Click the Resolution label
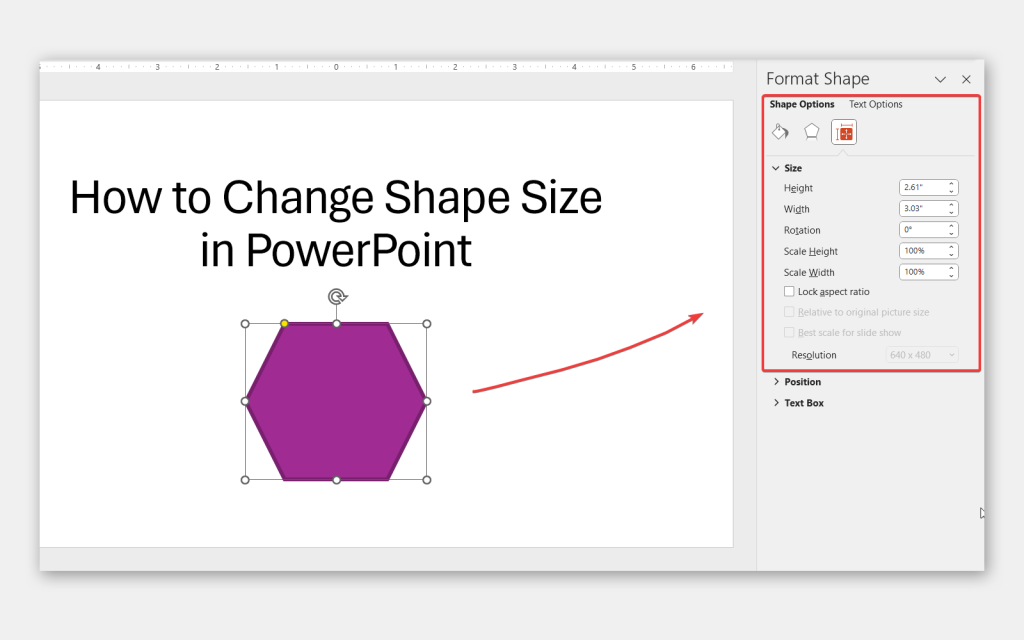The height and width of the screenshot is (640, 1024). (x=814, y=355)
